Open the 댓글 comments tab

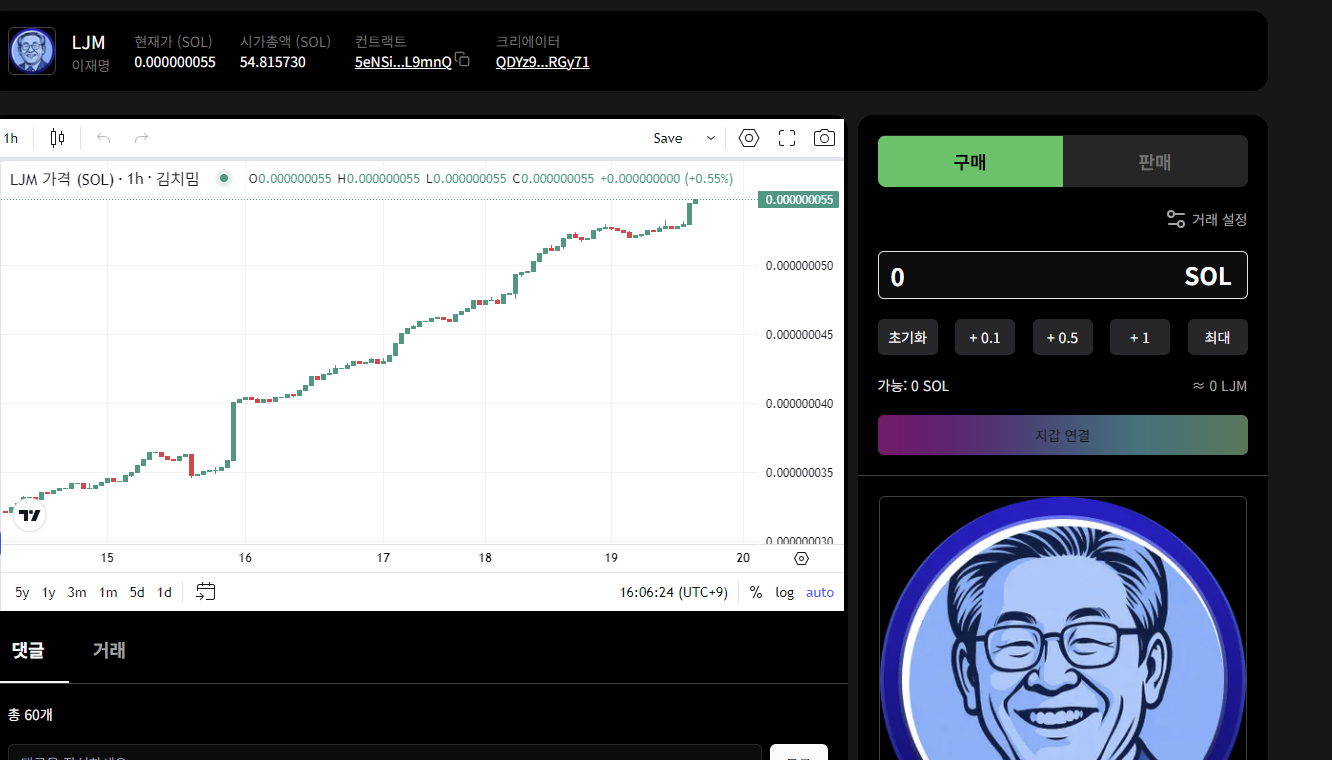point(28,650)
